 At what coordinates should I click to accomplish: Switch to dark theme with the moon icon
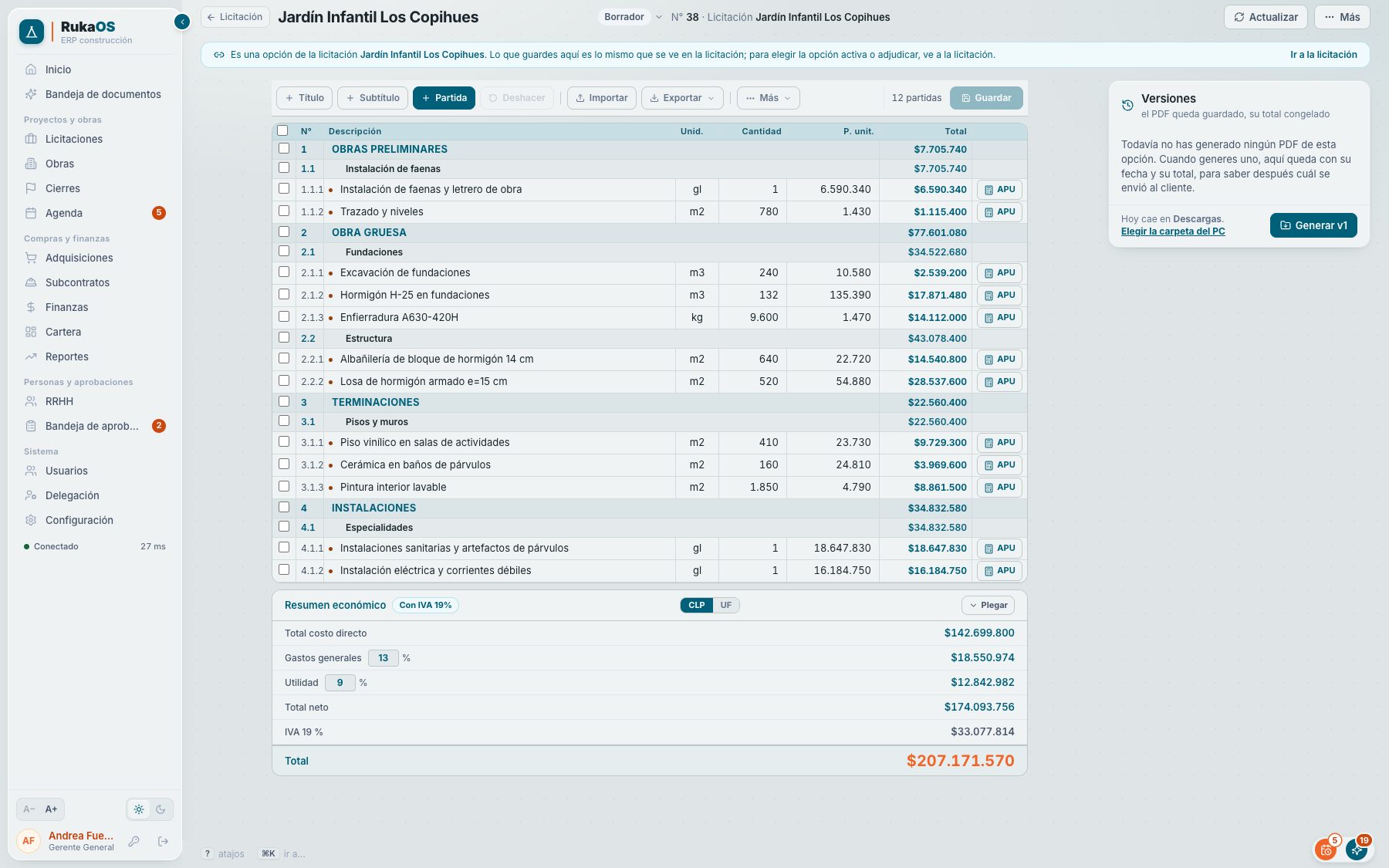161,809
